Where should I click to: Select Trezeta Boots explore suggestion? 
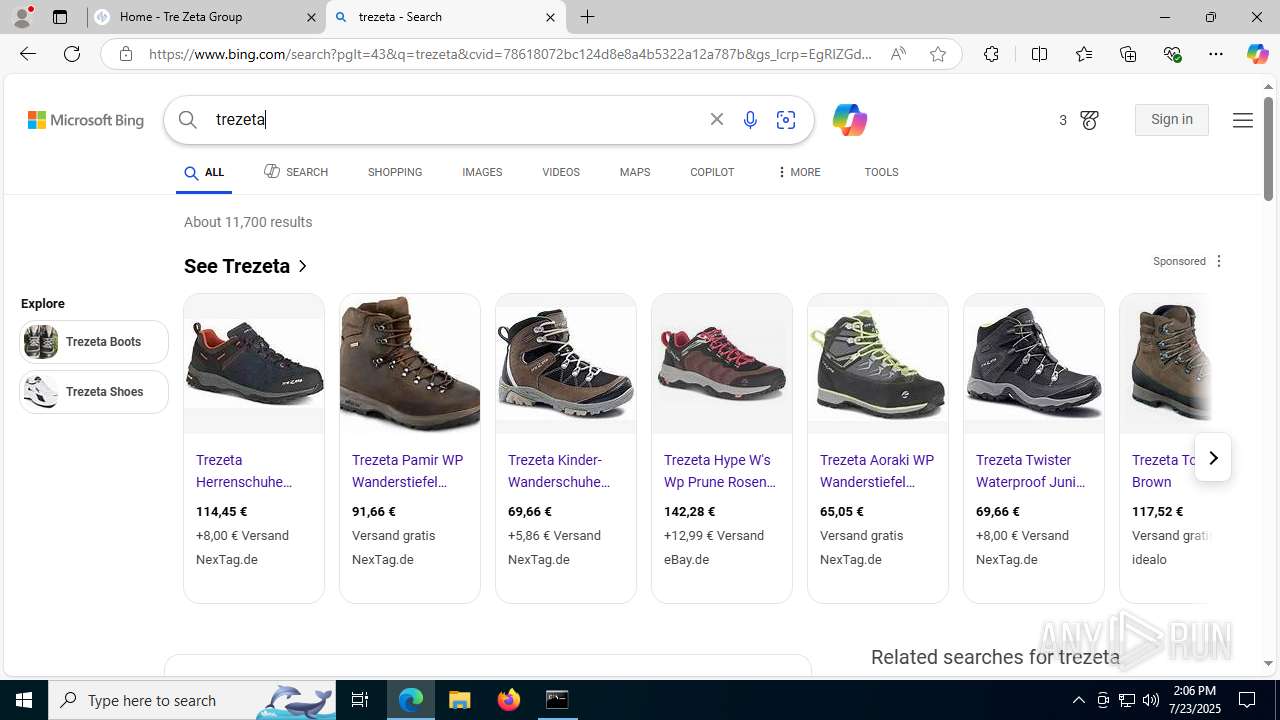[94, 342]
